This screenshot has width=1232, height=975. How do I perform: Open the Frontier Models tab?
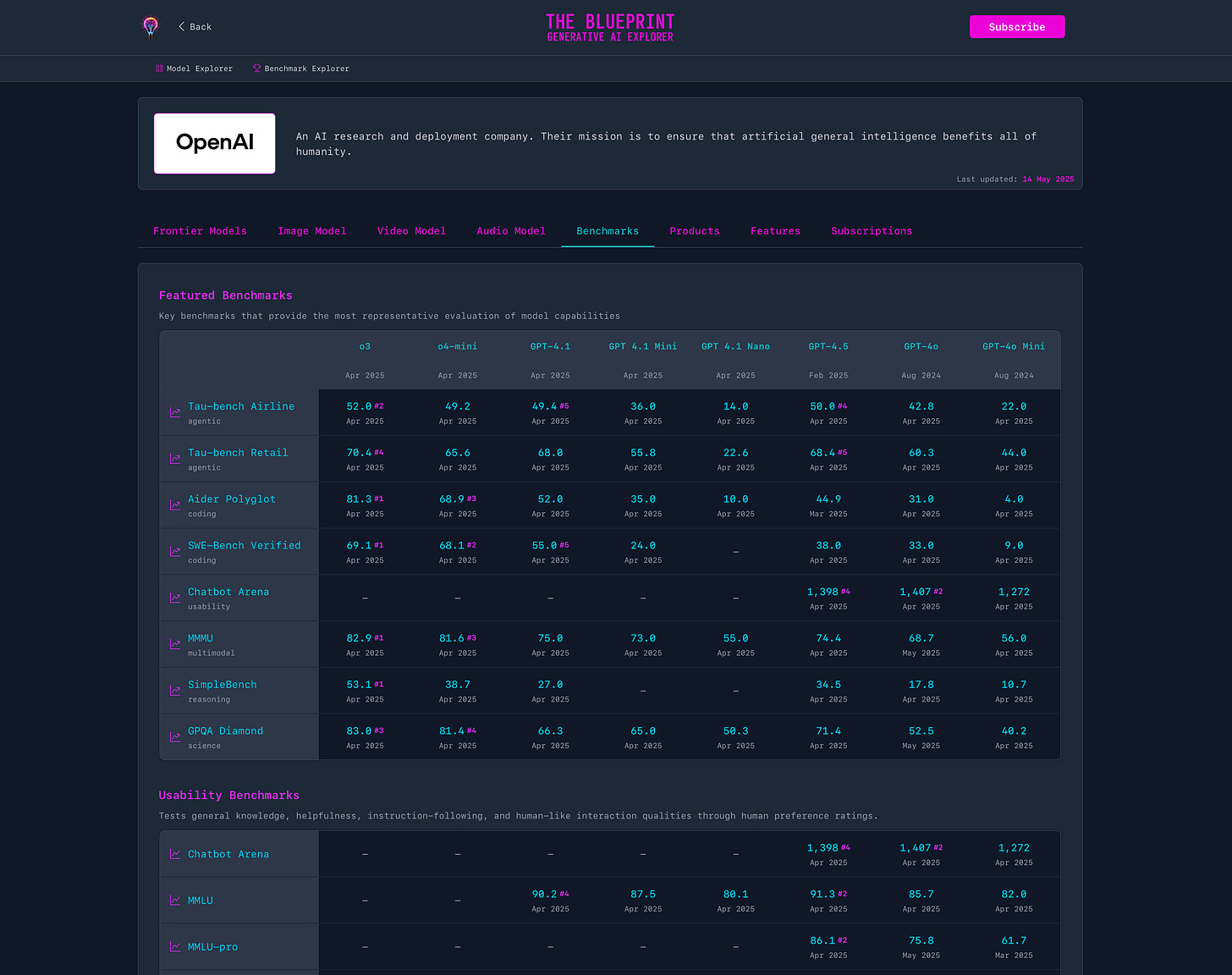pos(200,231)
